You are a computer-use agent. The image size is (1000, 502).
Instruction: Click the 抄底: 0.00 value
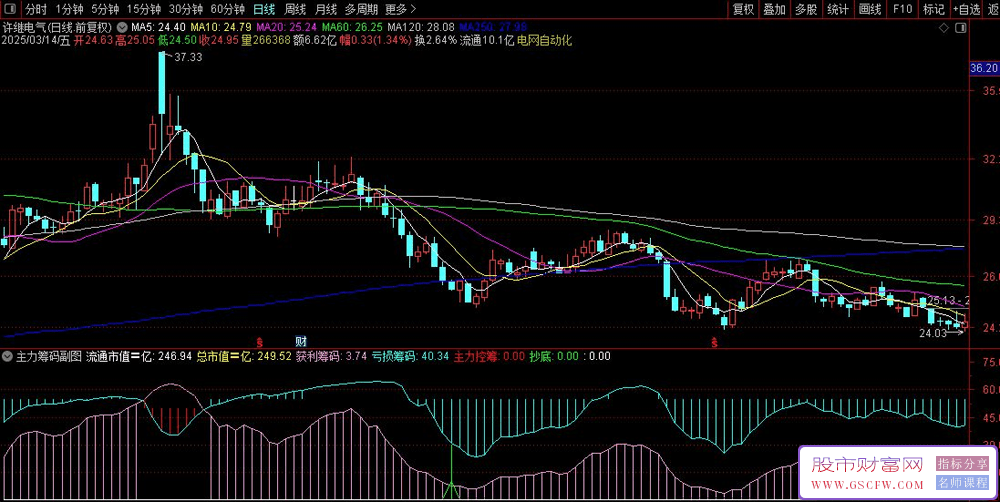(x=554, y=357)
